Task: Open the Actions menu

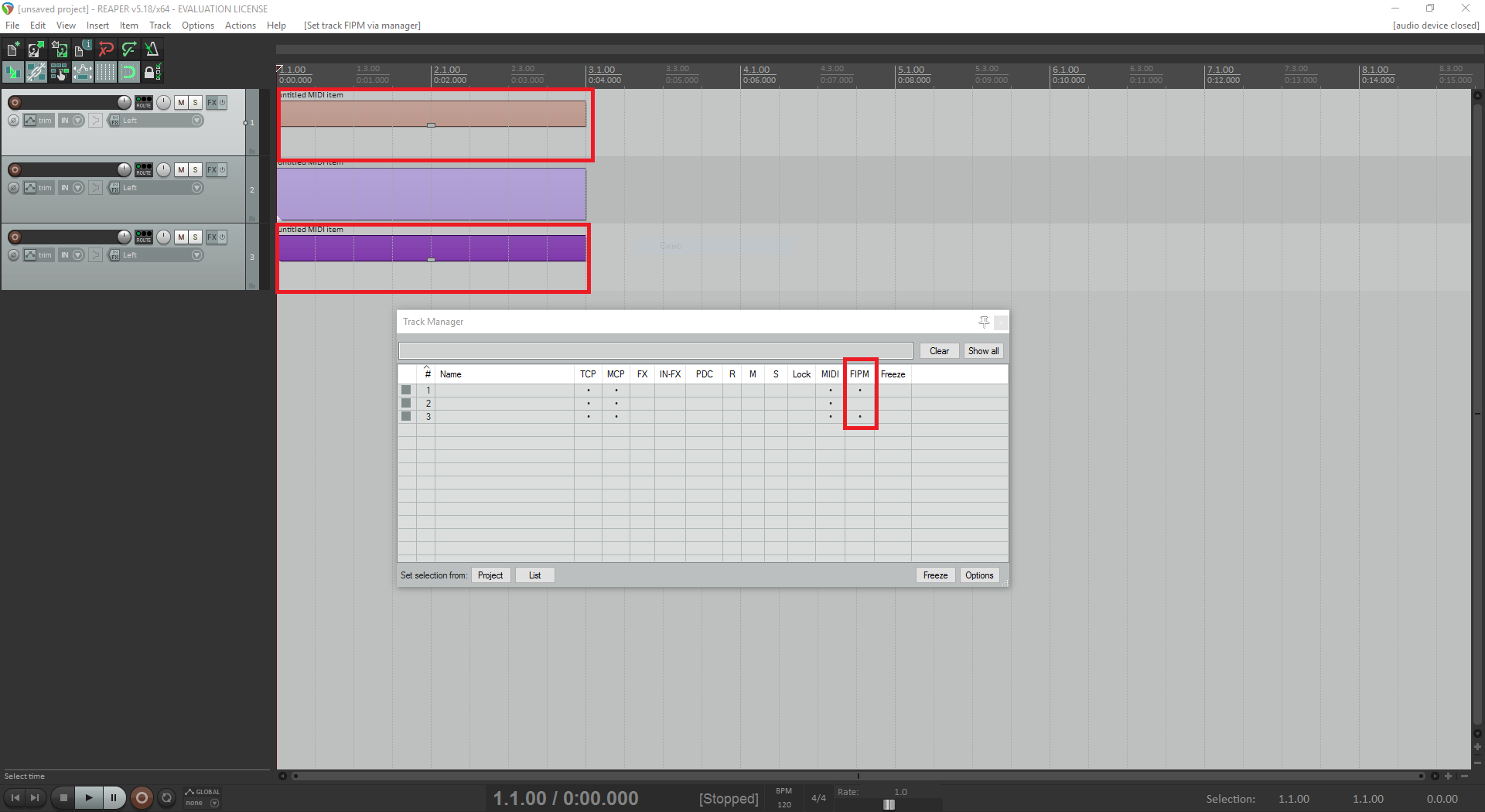Action: point(240,26)
